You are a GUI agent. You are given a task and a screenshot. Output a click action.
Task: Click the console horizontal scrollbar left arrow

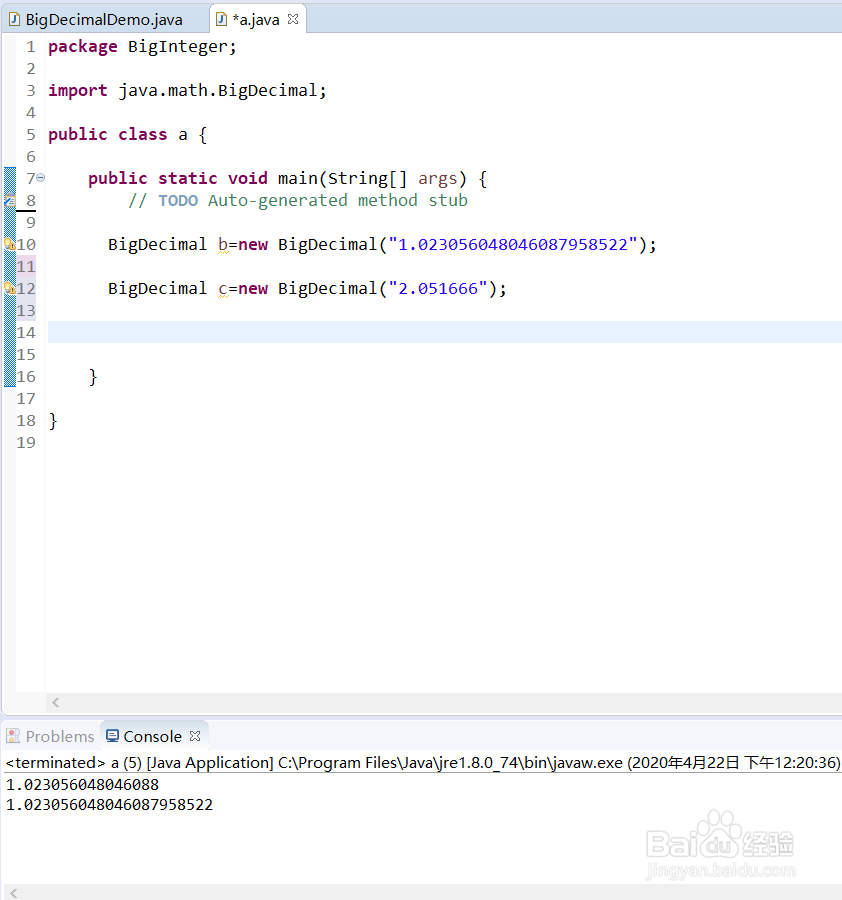click(x=13, y=893)
